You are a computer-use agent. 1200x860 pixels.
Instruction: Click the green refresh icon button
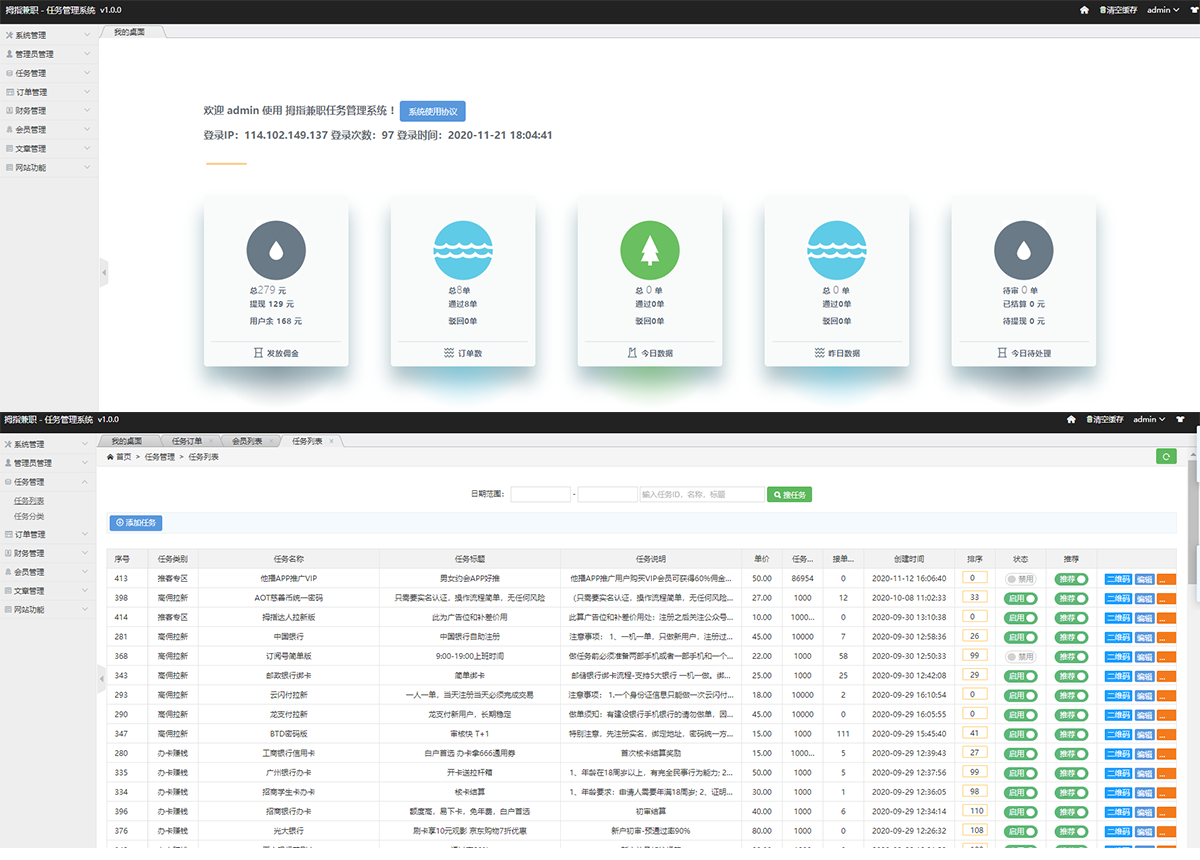pos(1166,457)
